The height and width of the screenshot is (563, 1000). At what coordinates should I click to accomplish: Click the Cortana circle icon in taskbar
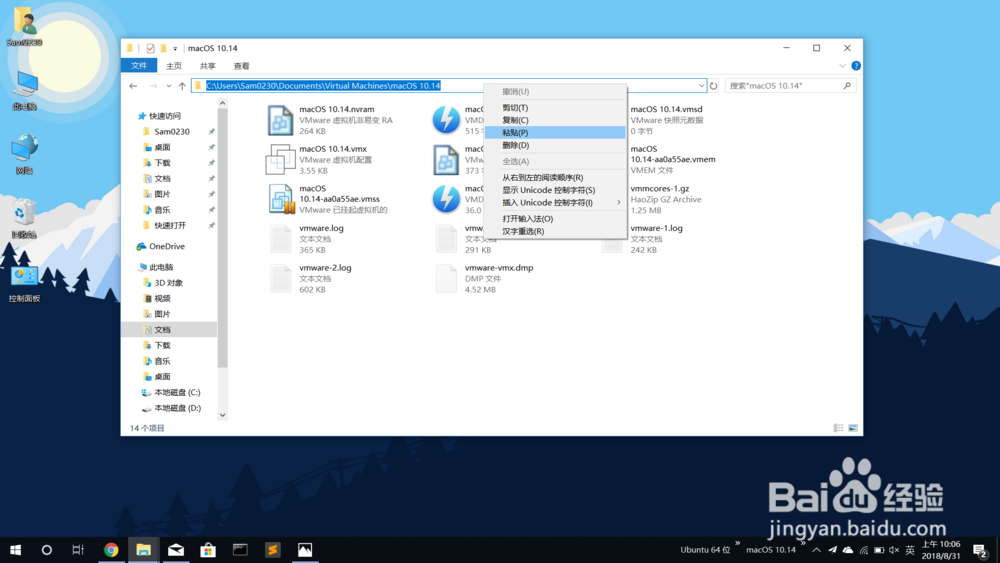[47, 550]
